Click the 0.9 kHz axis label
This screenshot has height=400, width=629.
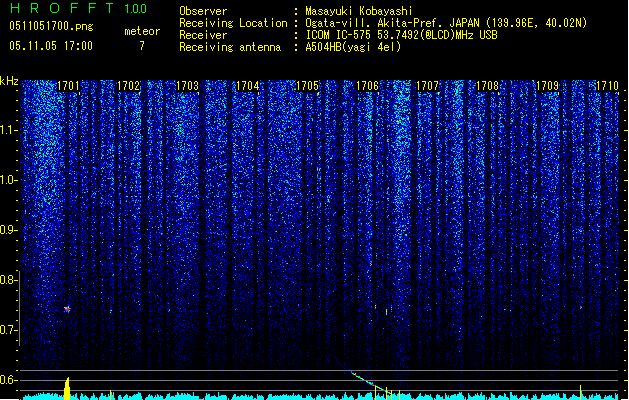(8, 230)
